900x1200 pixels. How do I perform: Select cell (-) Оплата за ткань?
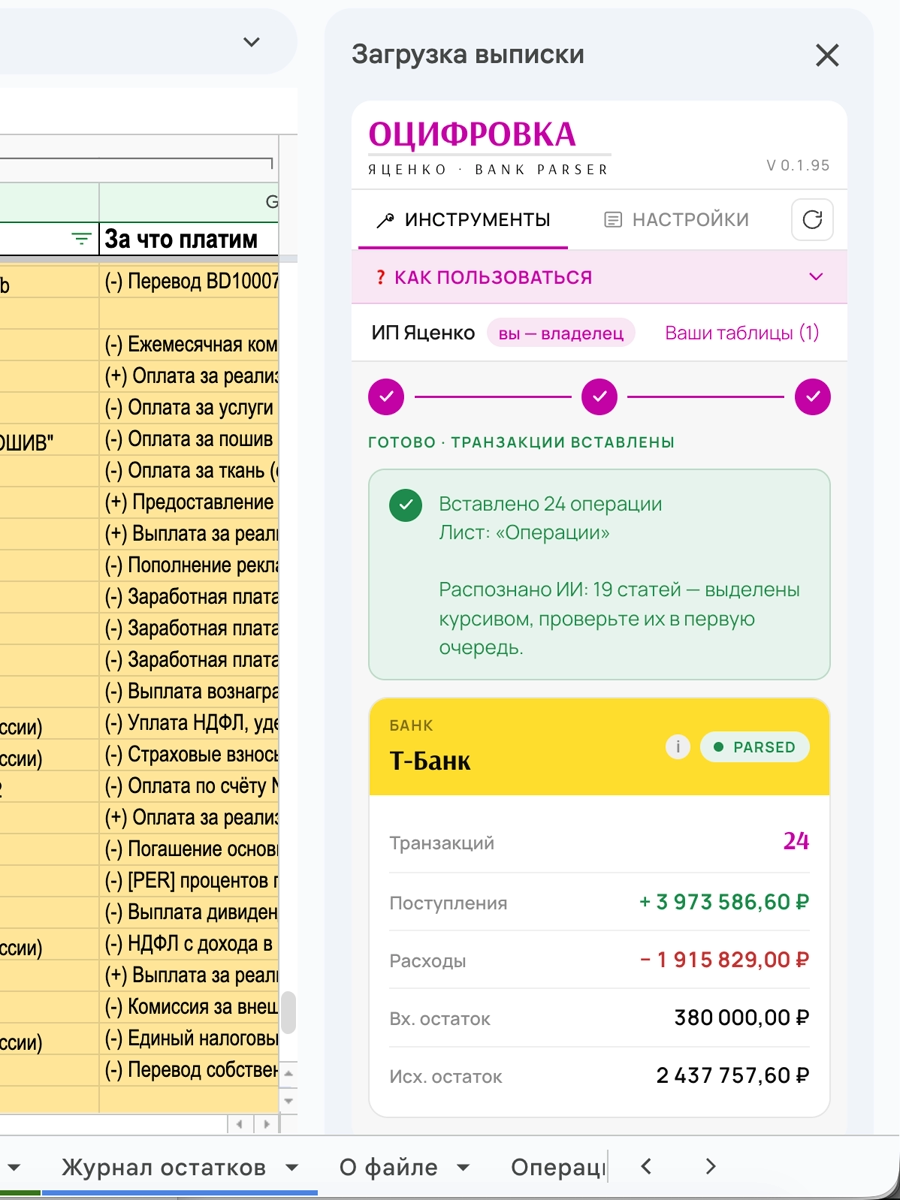tap(189, 471)
